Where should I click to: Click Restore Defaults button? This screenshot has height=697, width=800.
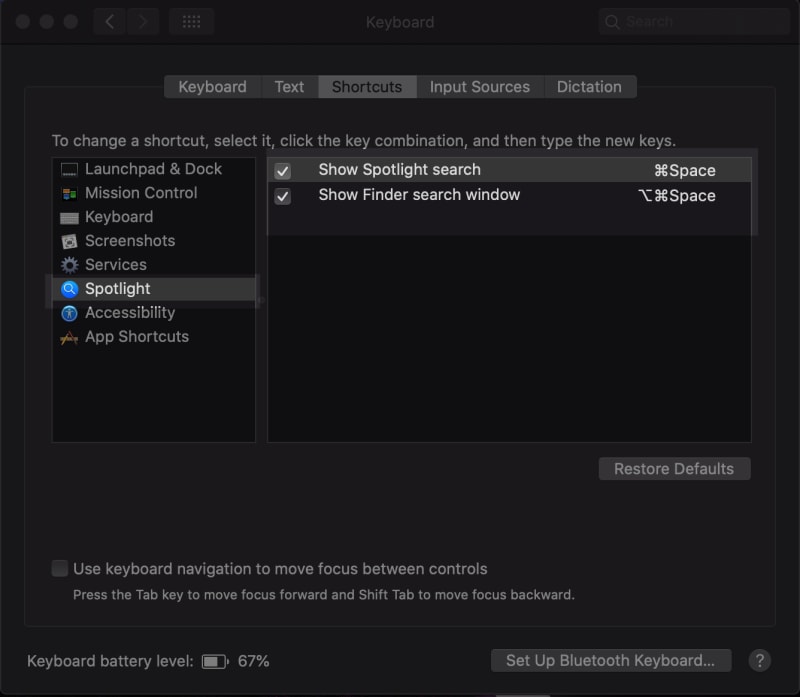point(674,468)
